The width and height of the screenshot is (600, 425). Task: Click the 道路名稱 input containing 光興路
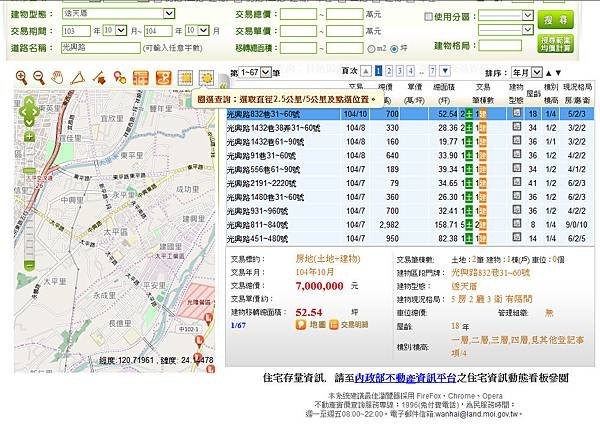coord(101,48)
